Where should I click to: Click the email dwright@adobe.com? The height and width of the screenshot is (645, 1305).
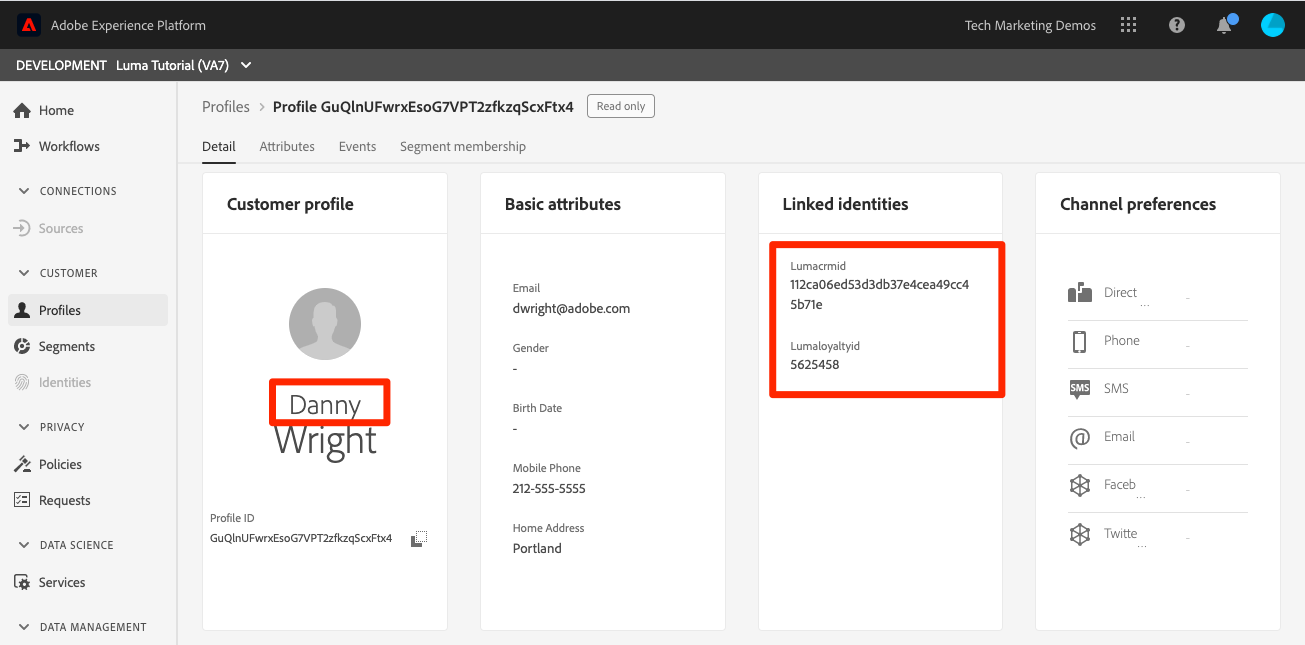click(x=571, y=308)
